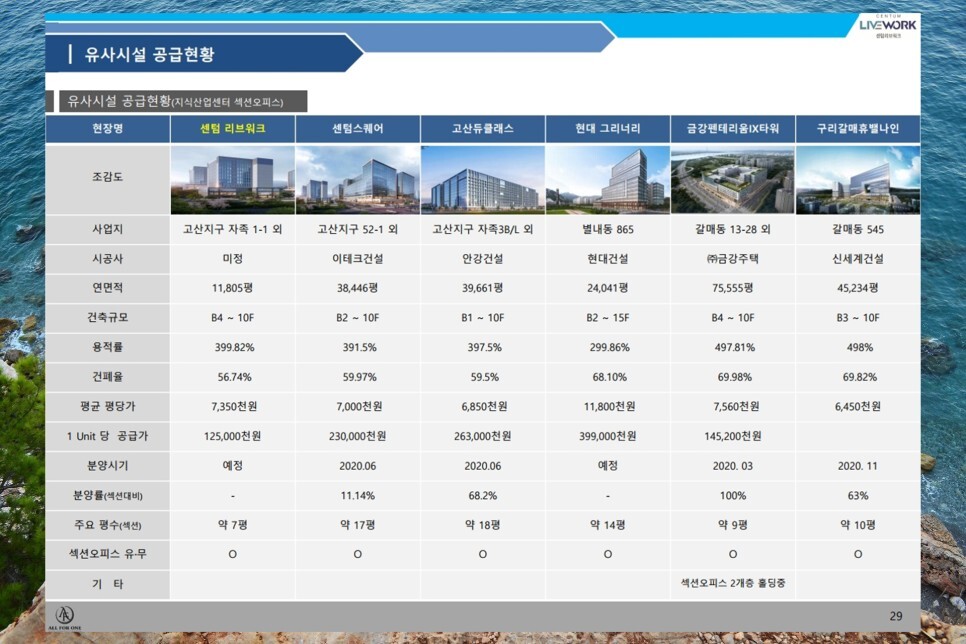
Task: Click the 지식산업센터 섹션오피스 subtitle bar
Action: pos(183,102)
